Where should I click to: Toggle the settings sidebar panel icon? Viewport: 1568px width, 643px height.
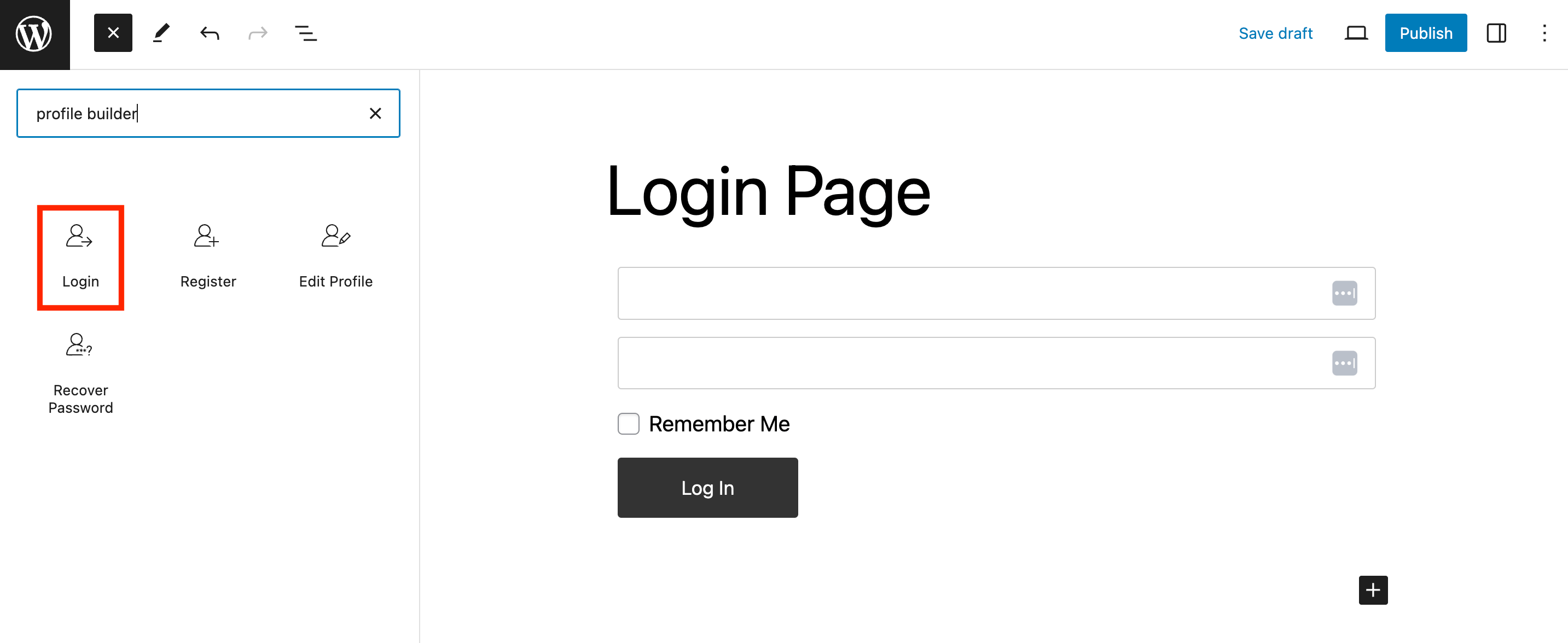coord(1497,33)
